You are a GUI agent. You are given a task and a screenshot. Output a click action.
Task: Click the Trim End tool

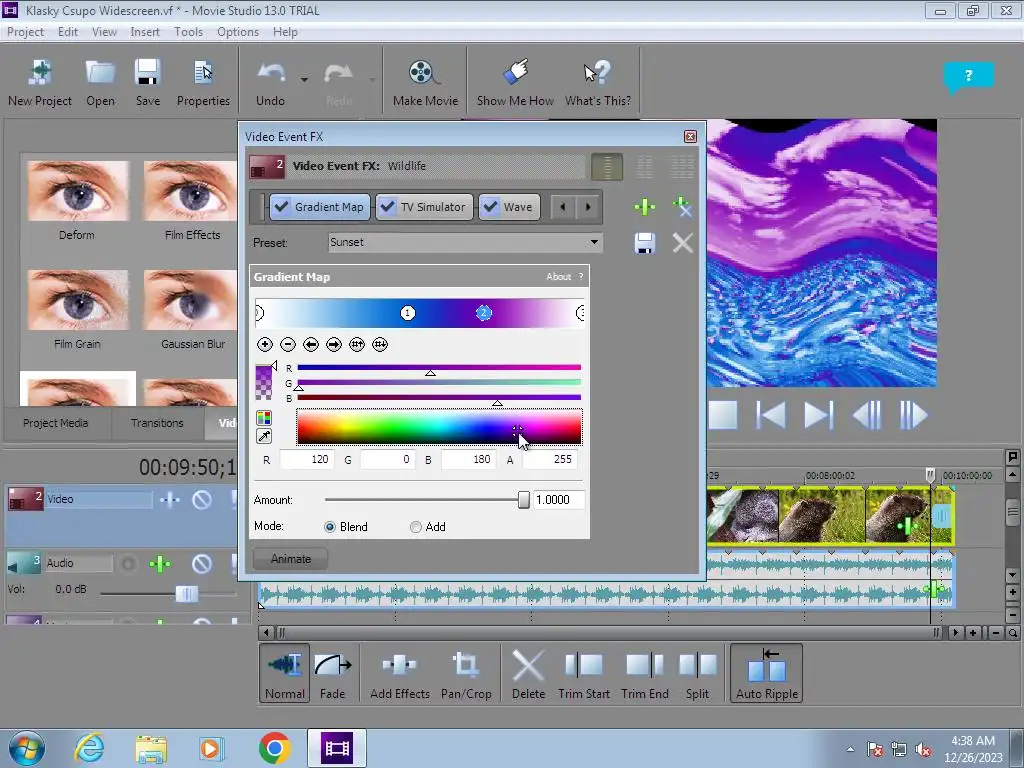coord(645,675)
